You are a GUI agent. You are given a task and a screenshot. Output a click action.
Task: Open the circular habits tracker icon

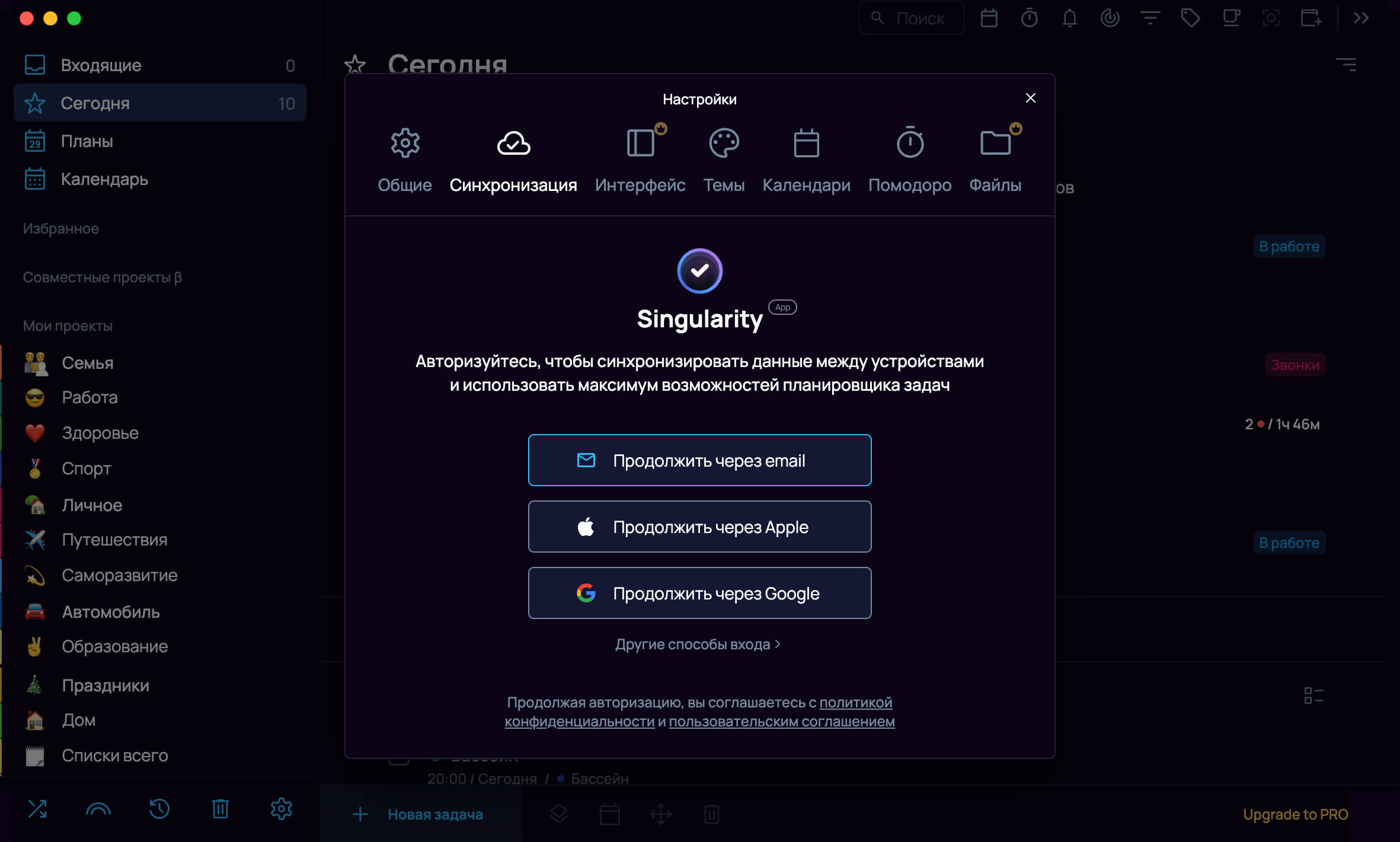[x=1110, y=18]
